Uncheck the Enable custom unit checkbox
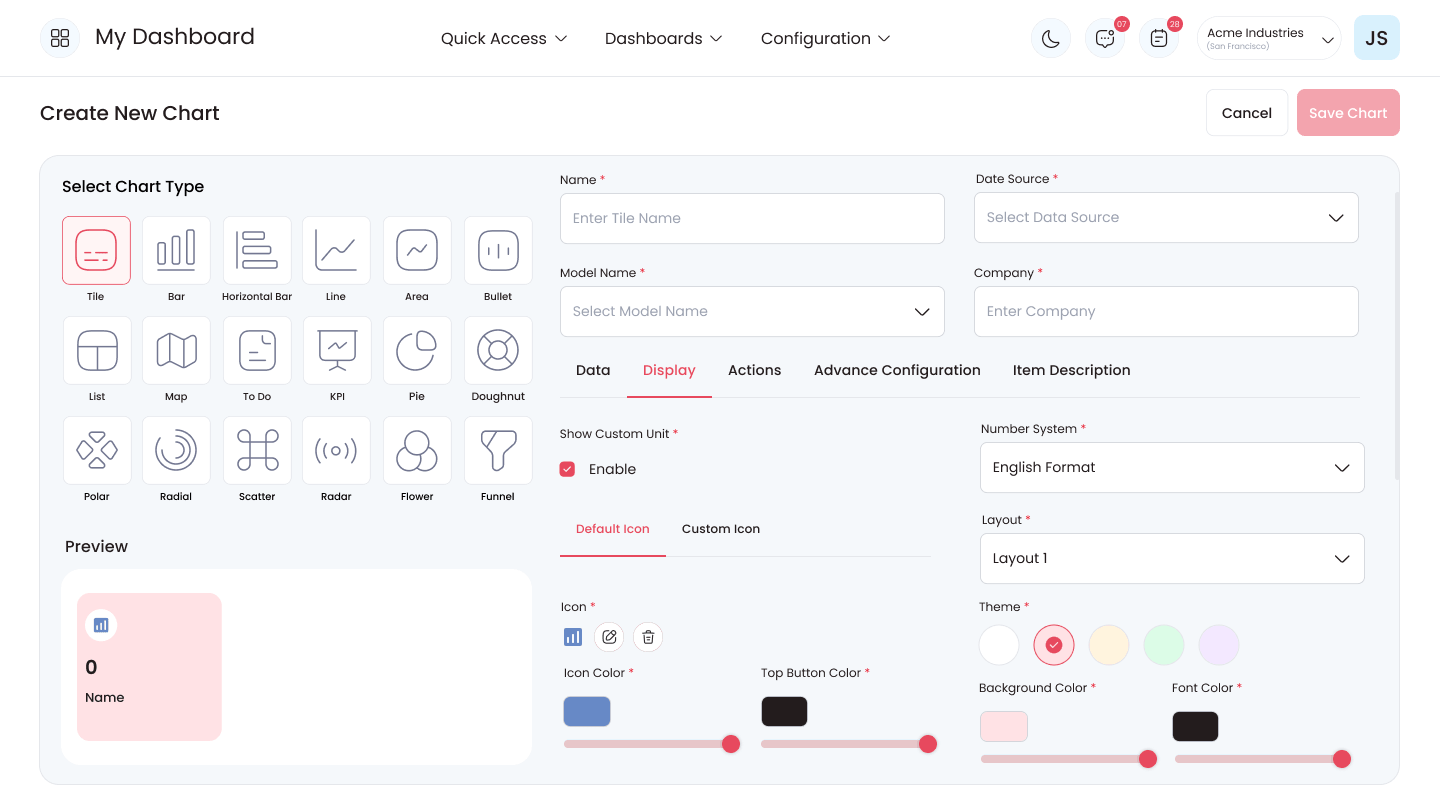This screenshot has height=800, width=1440. [567, 469]
